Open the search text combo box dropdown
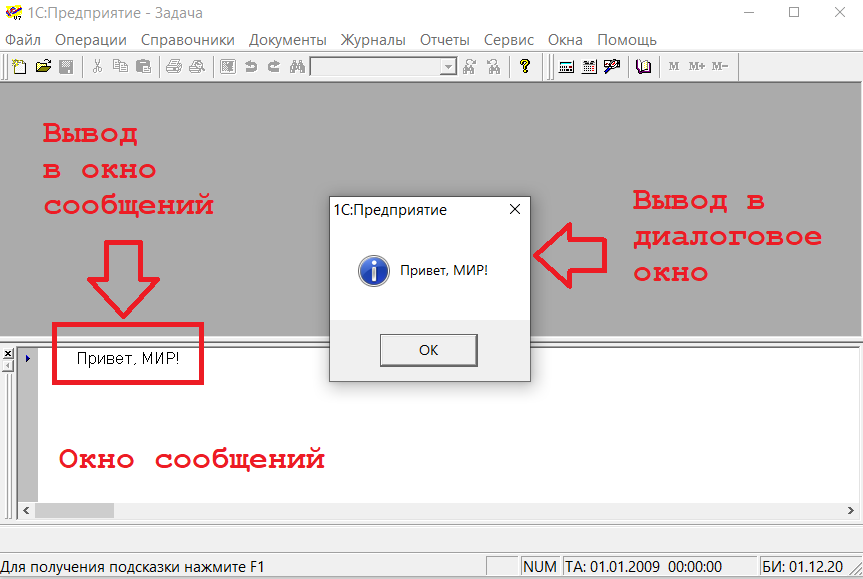 449,67
